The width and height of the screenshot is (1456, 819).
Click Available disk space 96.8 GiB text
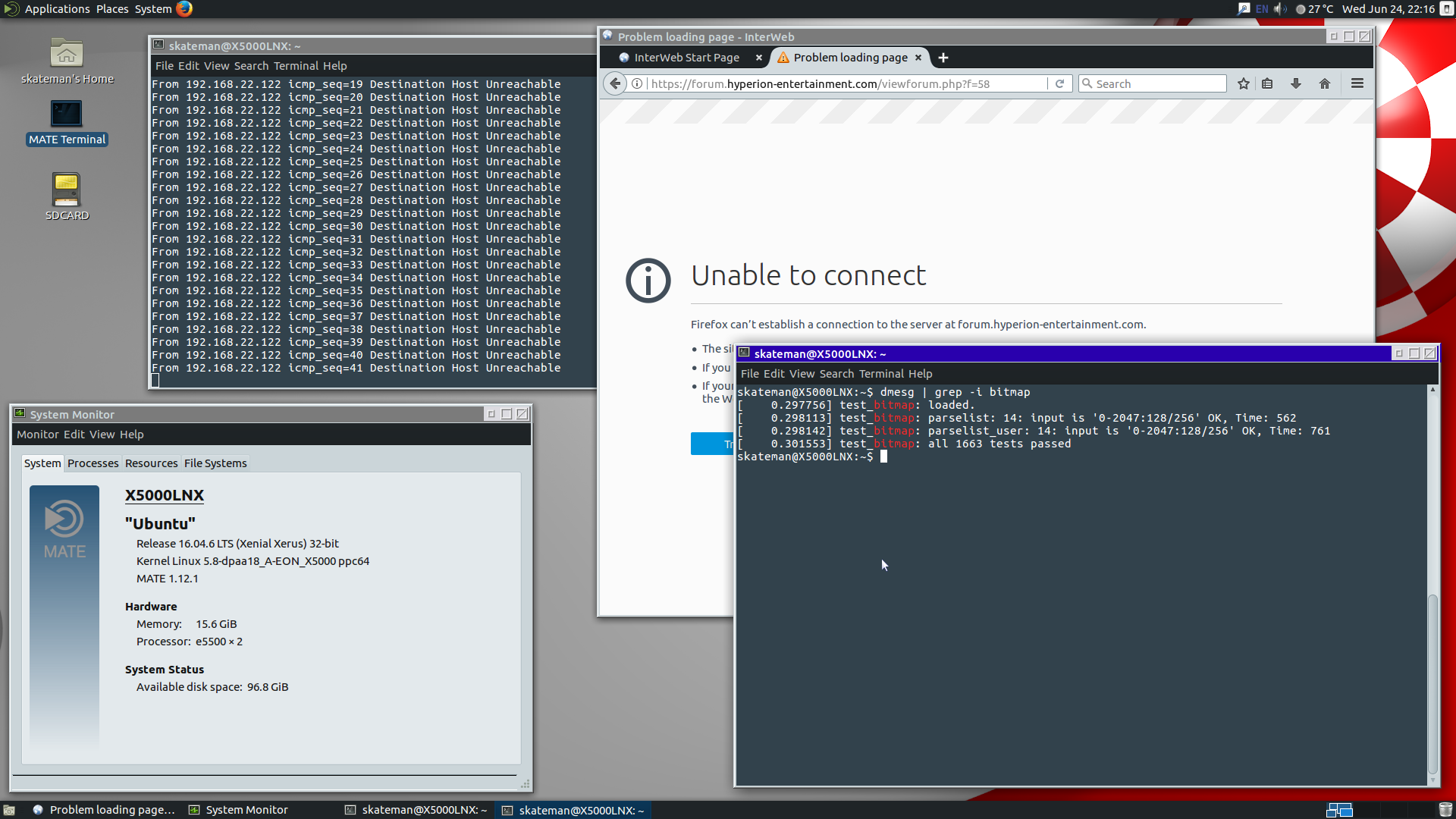click(212, 687)
